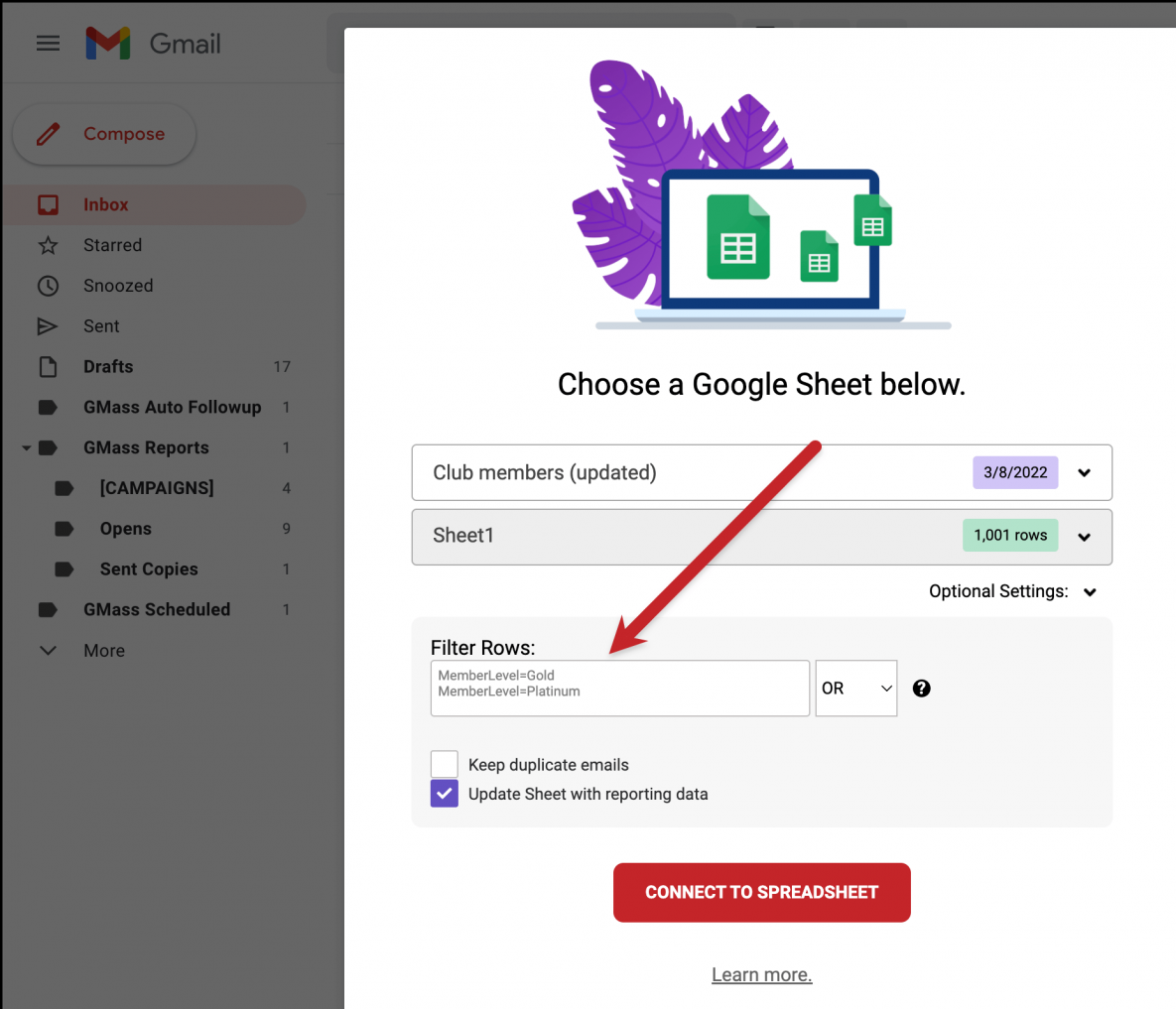Click the [CAMPAIGNS] label icon
The width and height of the screenshot is (1176, 1009).
click(65, 488)
